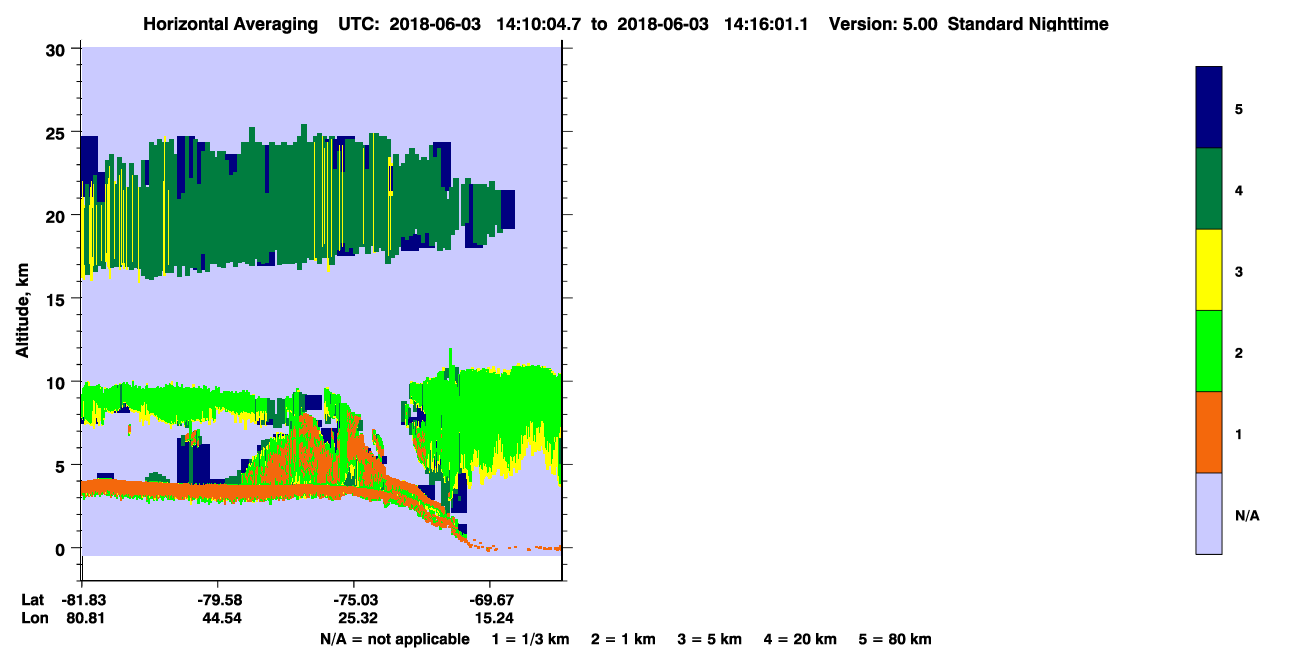Click the latitude value '-69.67'
Viewport: 1300px width, 667px height.
tap(490, 600)
